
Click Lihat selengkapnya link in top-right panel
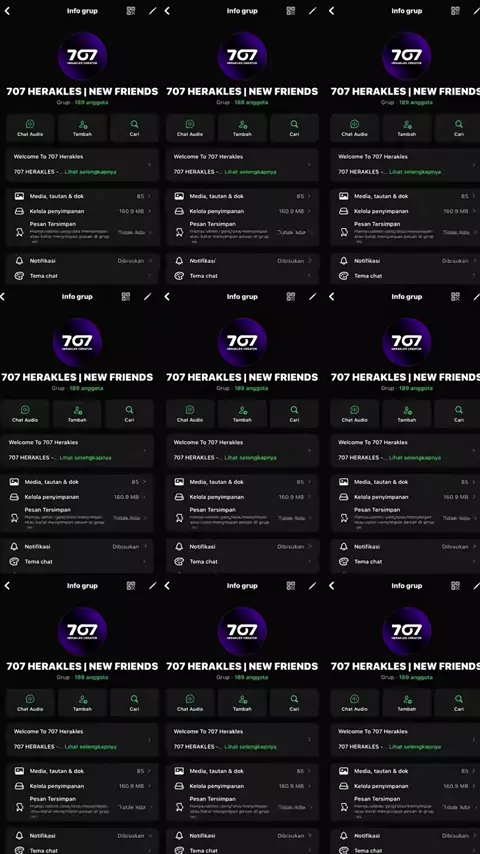[415, 172]
